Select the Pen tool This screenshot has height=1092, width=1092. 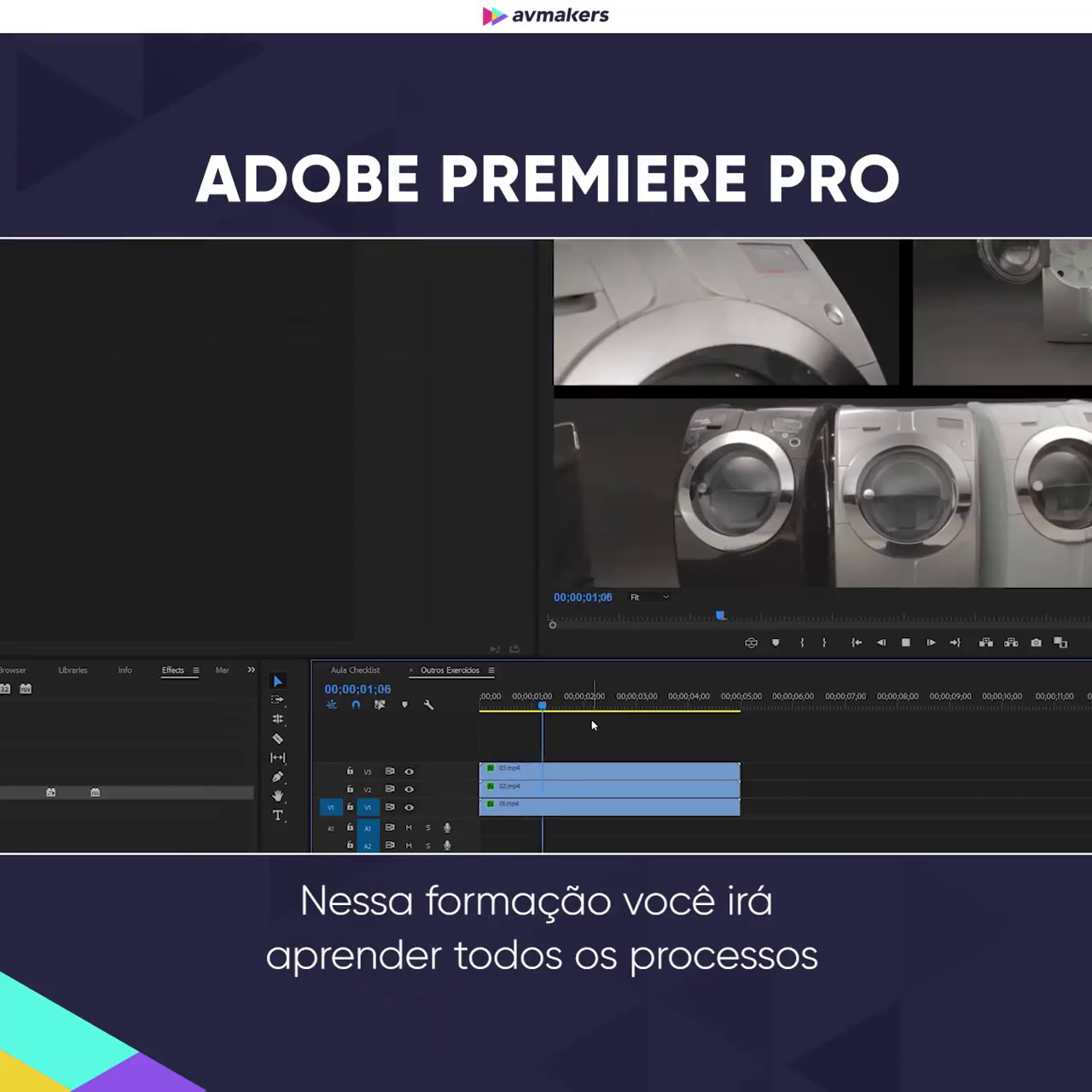tap(277, 777)
